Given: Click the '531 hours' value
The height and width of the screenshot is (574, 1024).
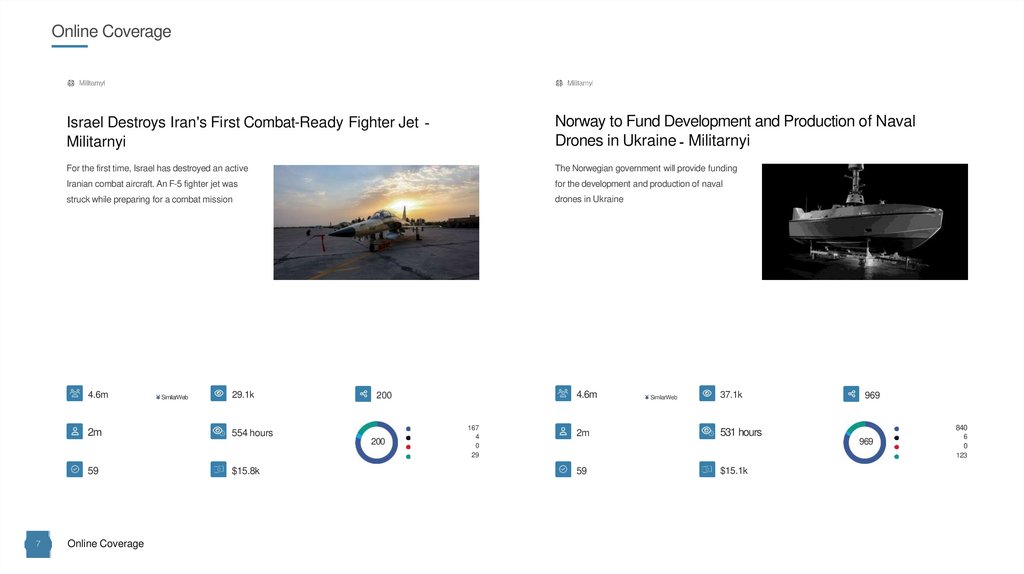Looking at the screenshot, I should 741,432.
